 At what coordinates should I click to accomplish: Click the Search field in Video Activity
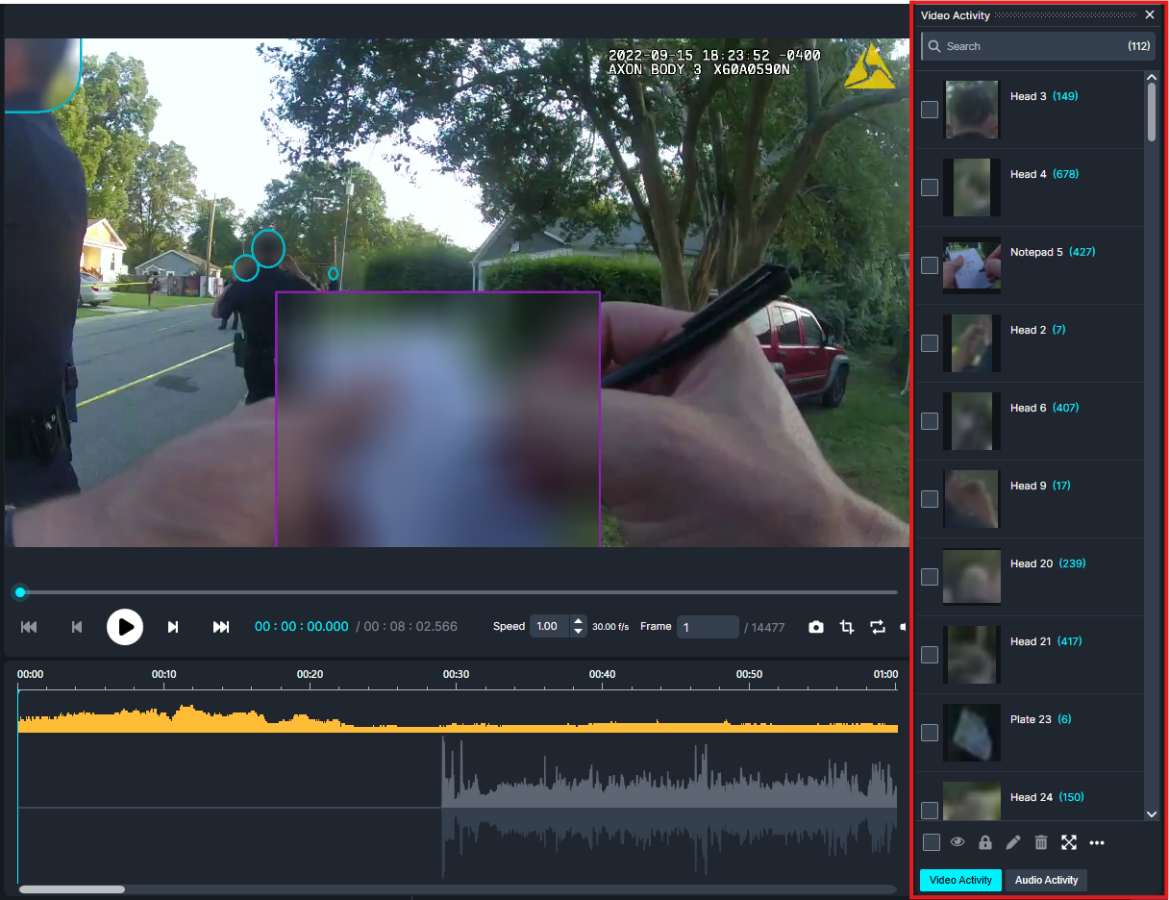coord(1030,46)
